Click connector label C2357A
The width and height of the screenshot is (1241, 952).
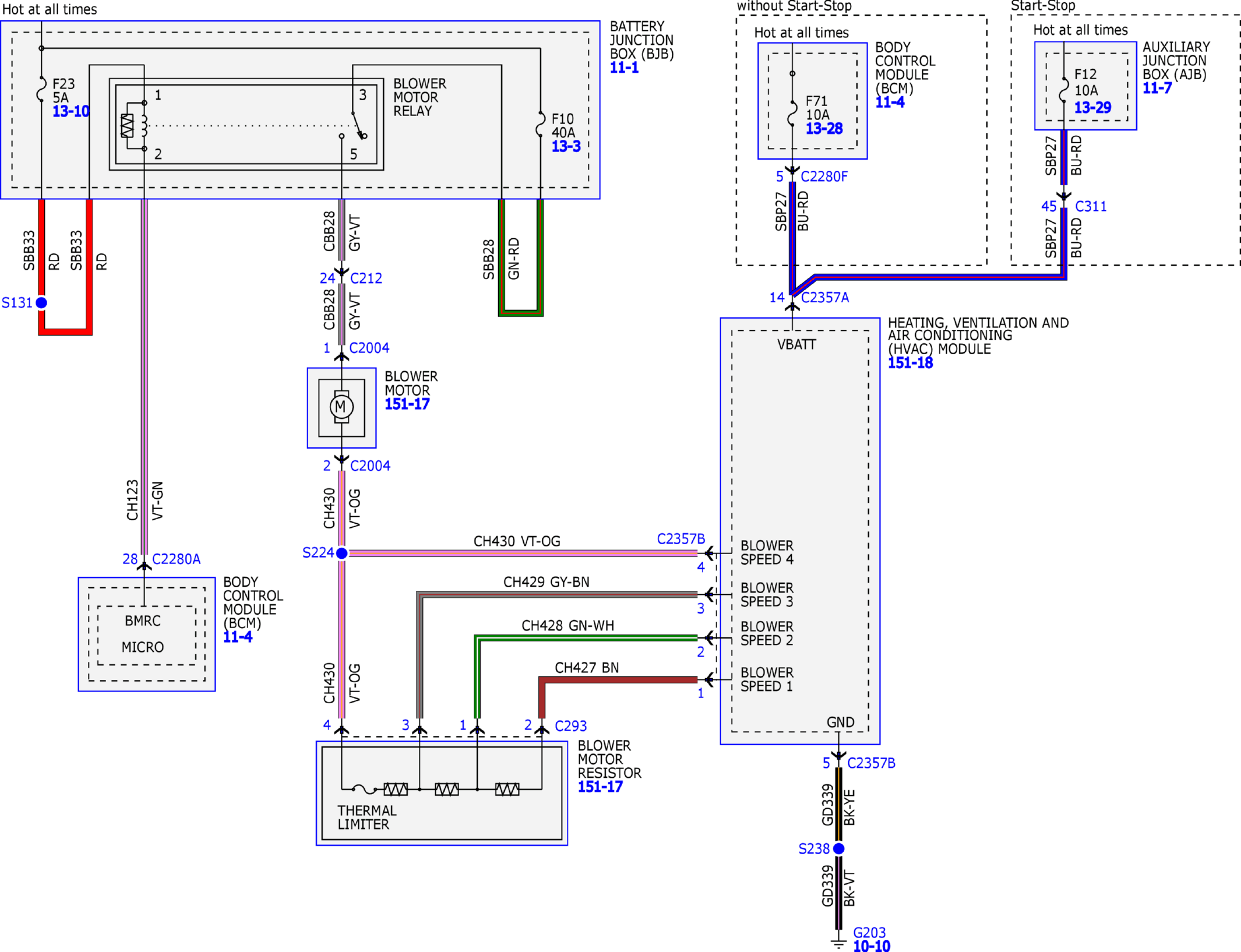824,298
